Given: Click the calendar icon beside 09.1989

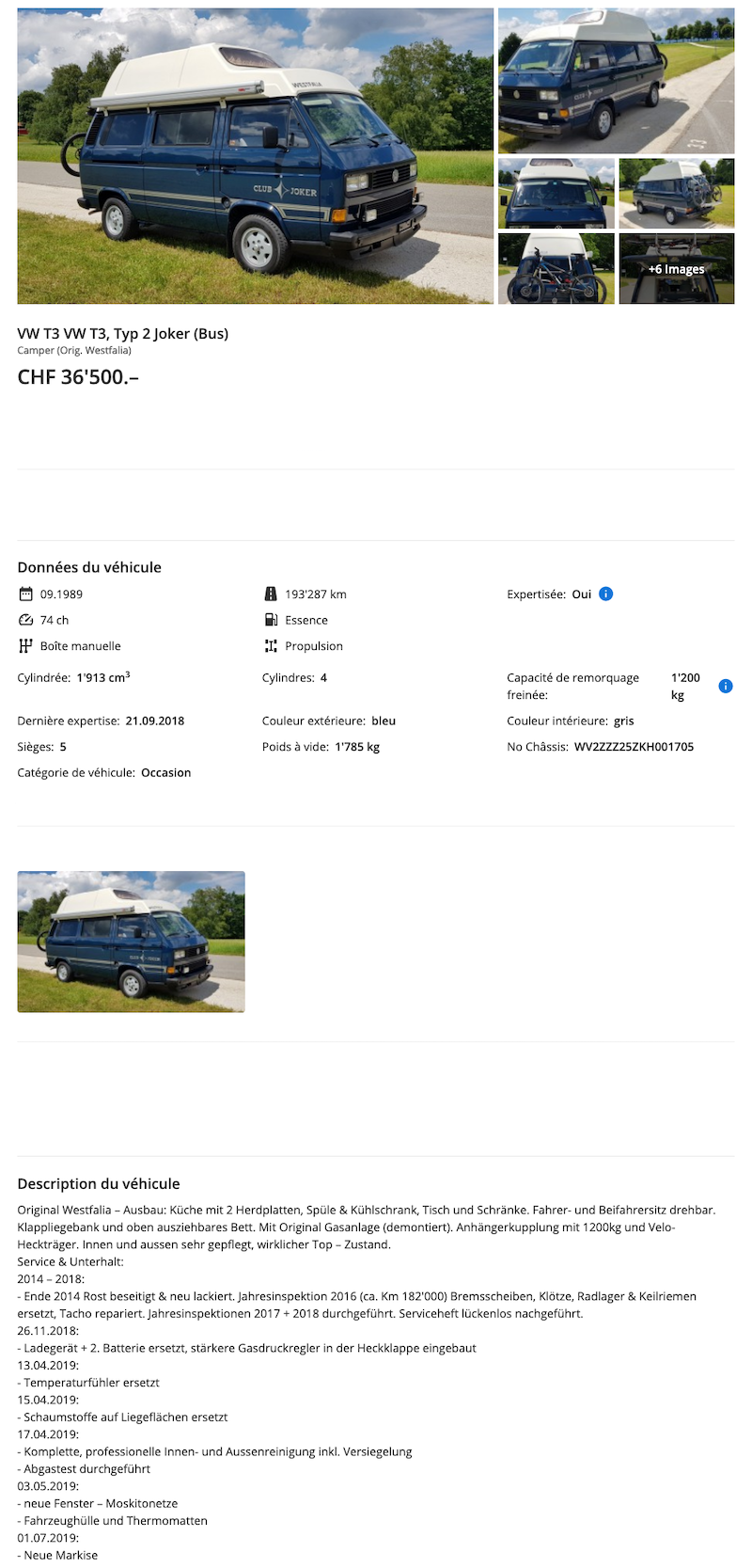Looking at the screenshot, I should click(x=25, y=594).
